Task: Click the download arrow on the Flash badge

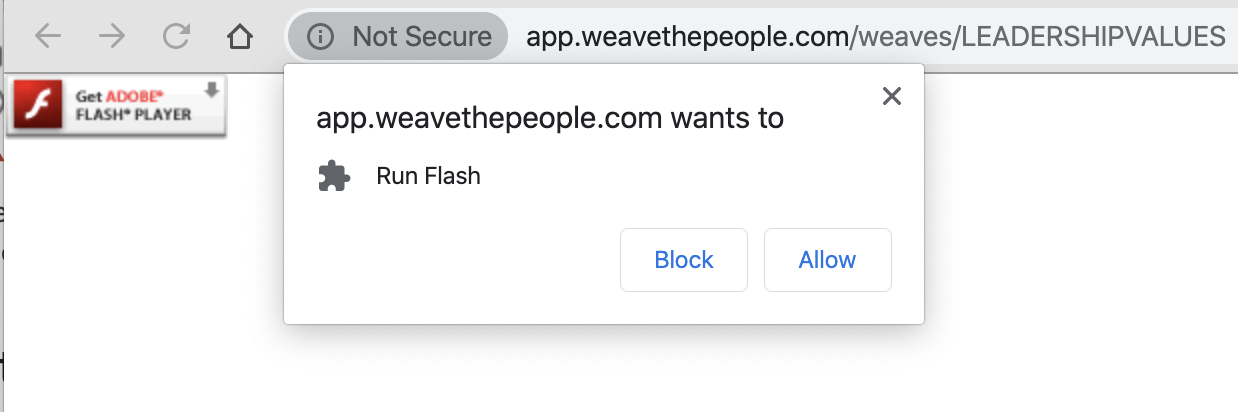Action: 211,91
